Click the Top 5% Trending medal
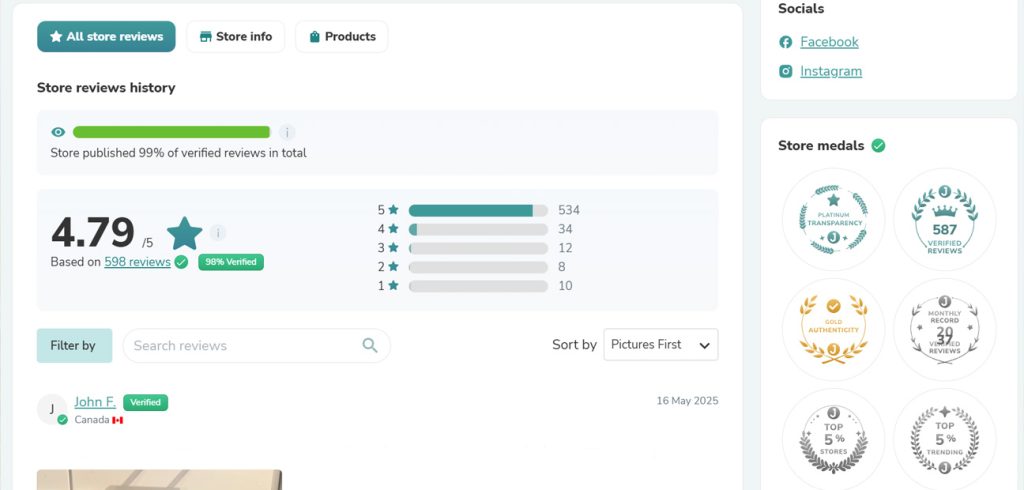 tap(944, 439)
